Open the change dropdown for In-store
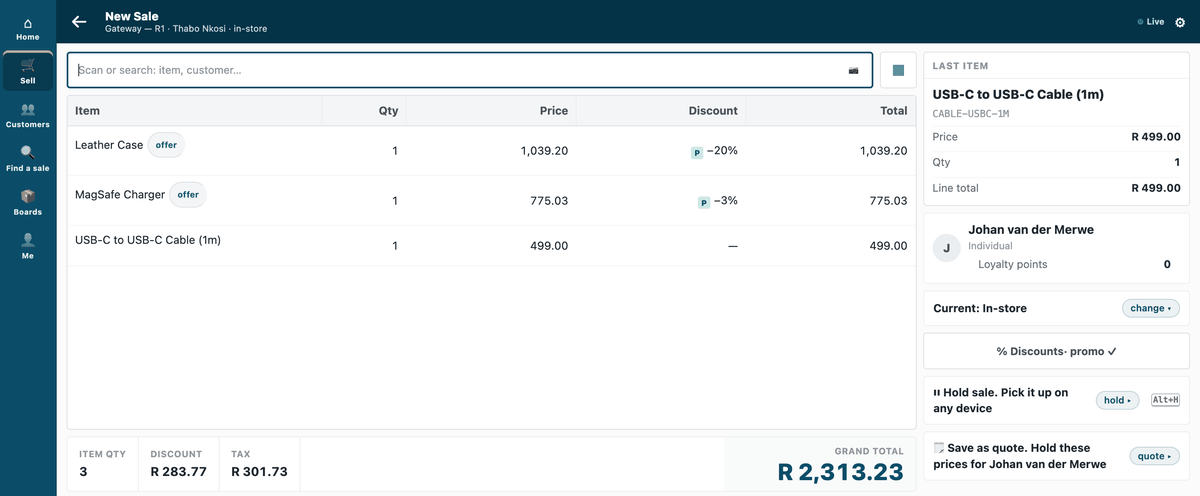The image size is (1200, 496). [1150, 308]
